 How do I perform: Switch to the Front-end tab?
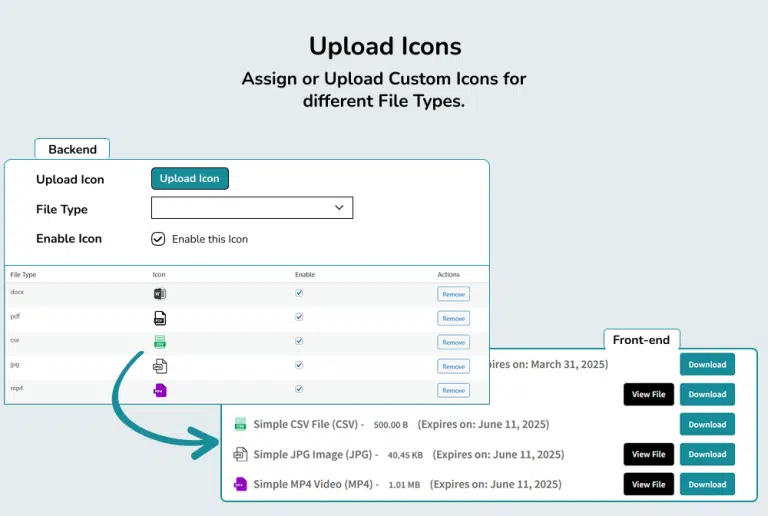(641, 340)
